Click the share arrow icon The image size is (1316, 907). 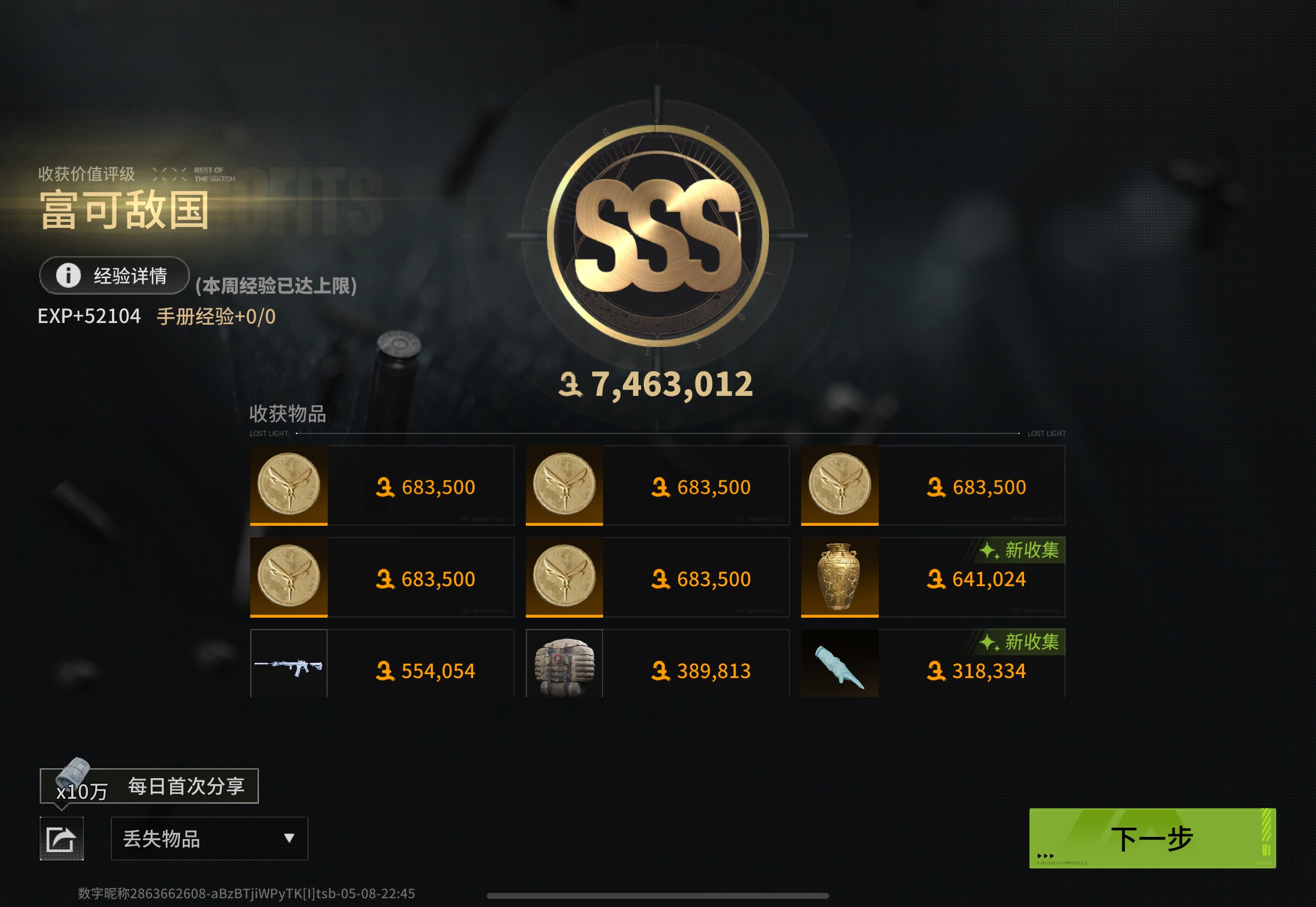61,838
